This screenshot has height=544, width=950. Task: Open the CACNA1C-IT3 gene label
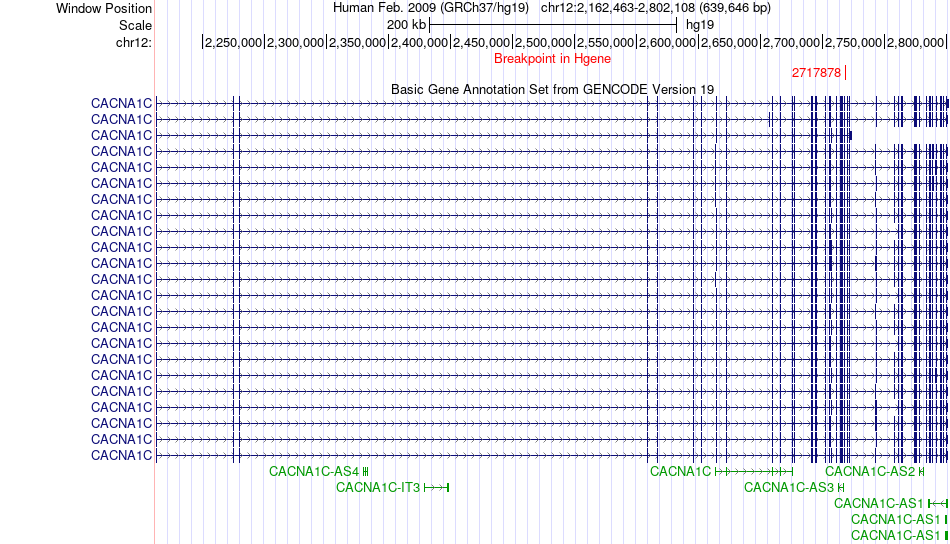378,487
